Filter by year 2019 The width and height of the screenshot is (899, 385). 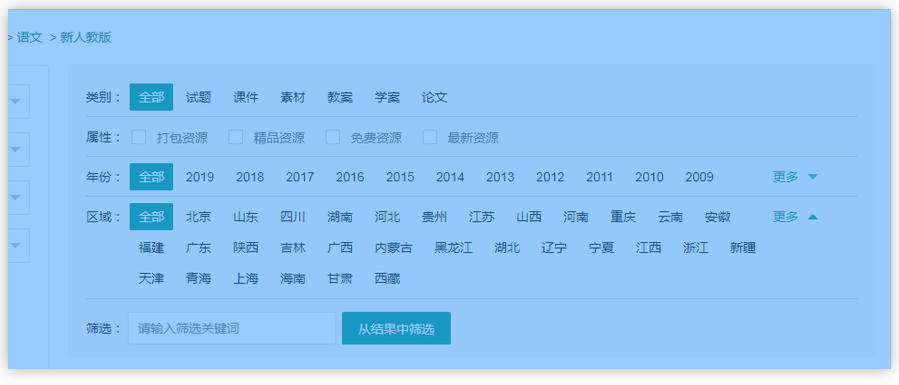click(x=200, y=177)
